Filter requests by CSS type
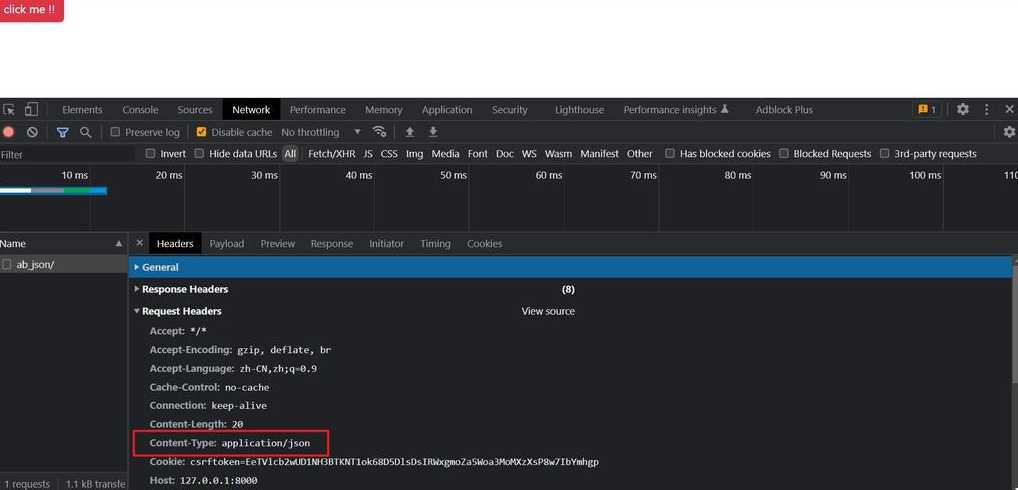Screen dimensions: 1018x490 pyautogui.click(x=389, y=154)
